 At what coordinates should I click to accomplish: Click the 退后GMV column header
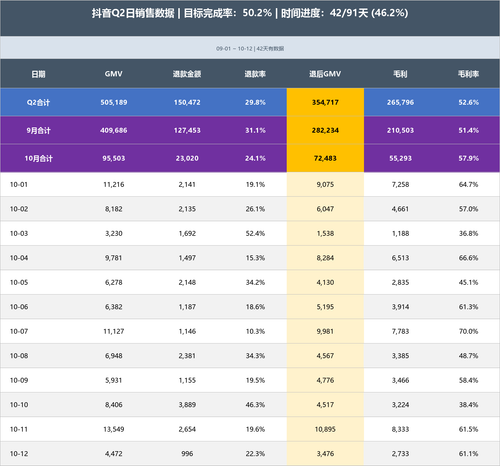[x=325, y=74]
